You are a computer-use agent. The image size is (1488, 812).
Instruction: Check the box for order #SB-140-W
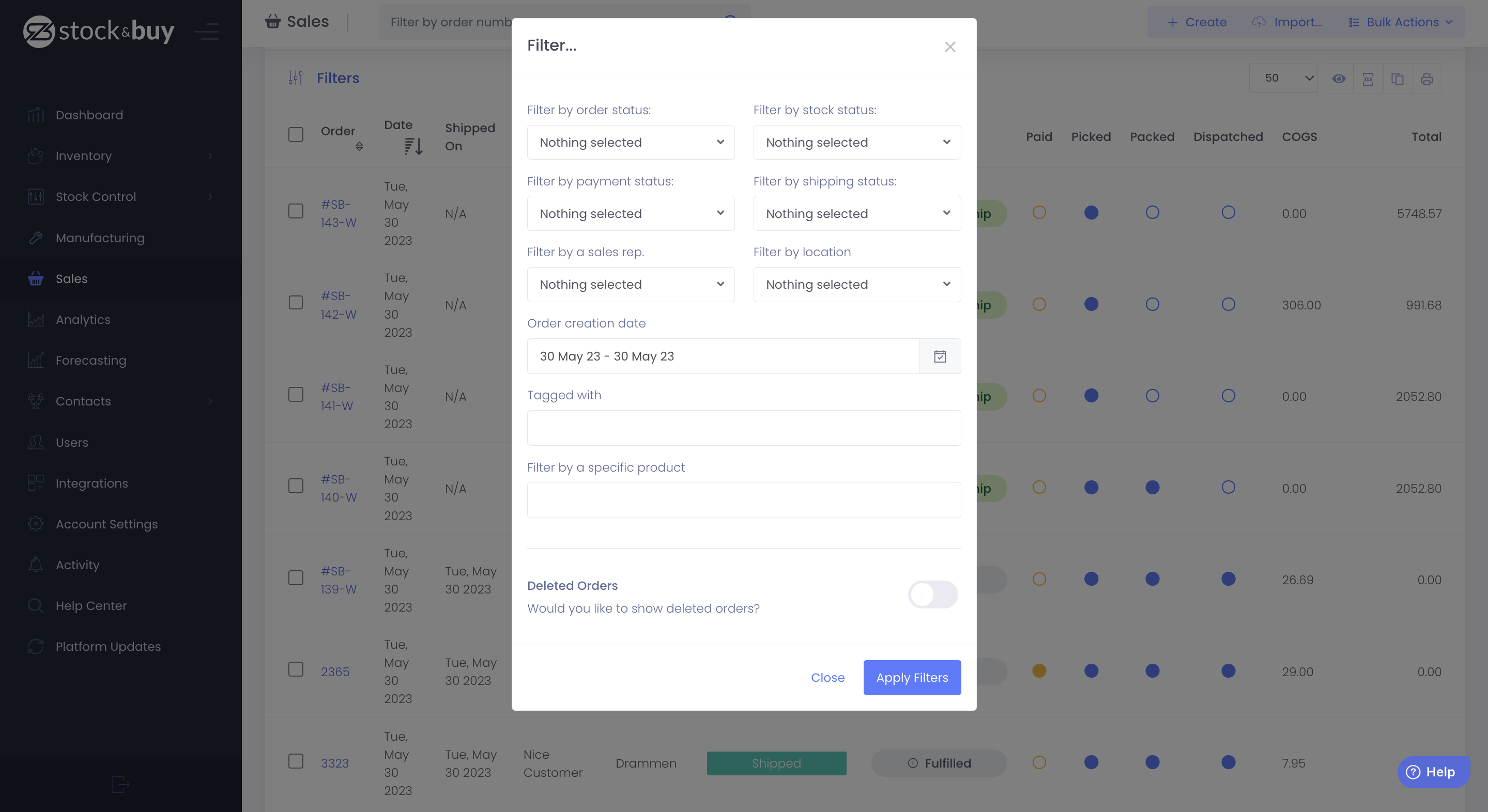click(296, 486)
